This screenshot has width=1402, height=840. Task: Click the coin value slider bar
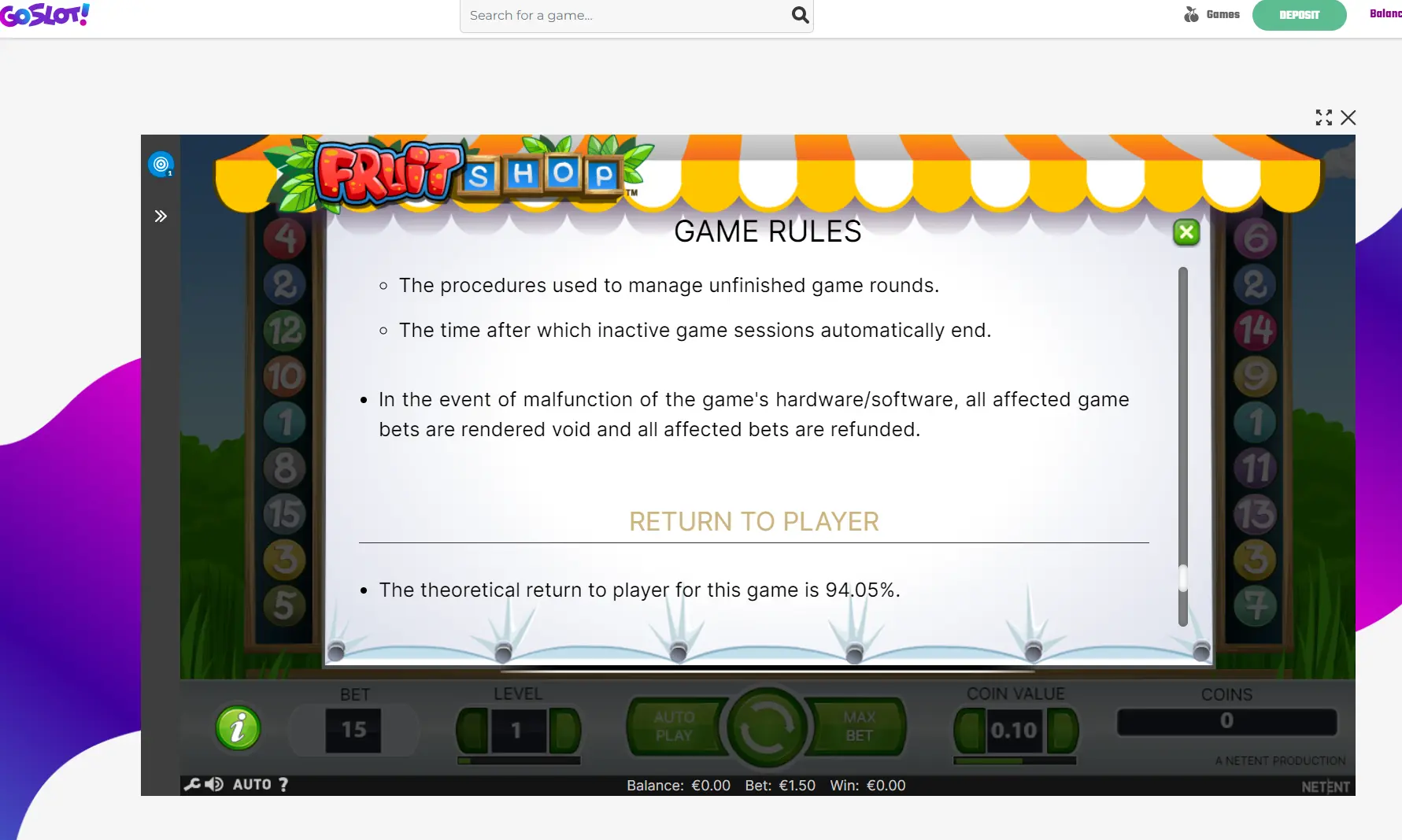pos(1015,760)
